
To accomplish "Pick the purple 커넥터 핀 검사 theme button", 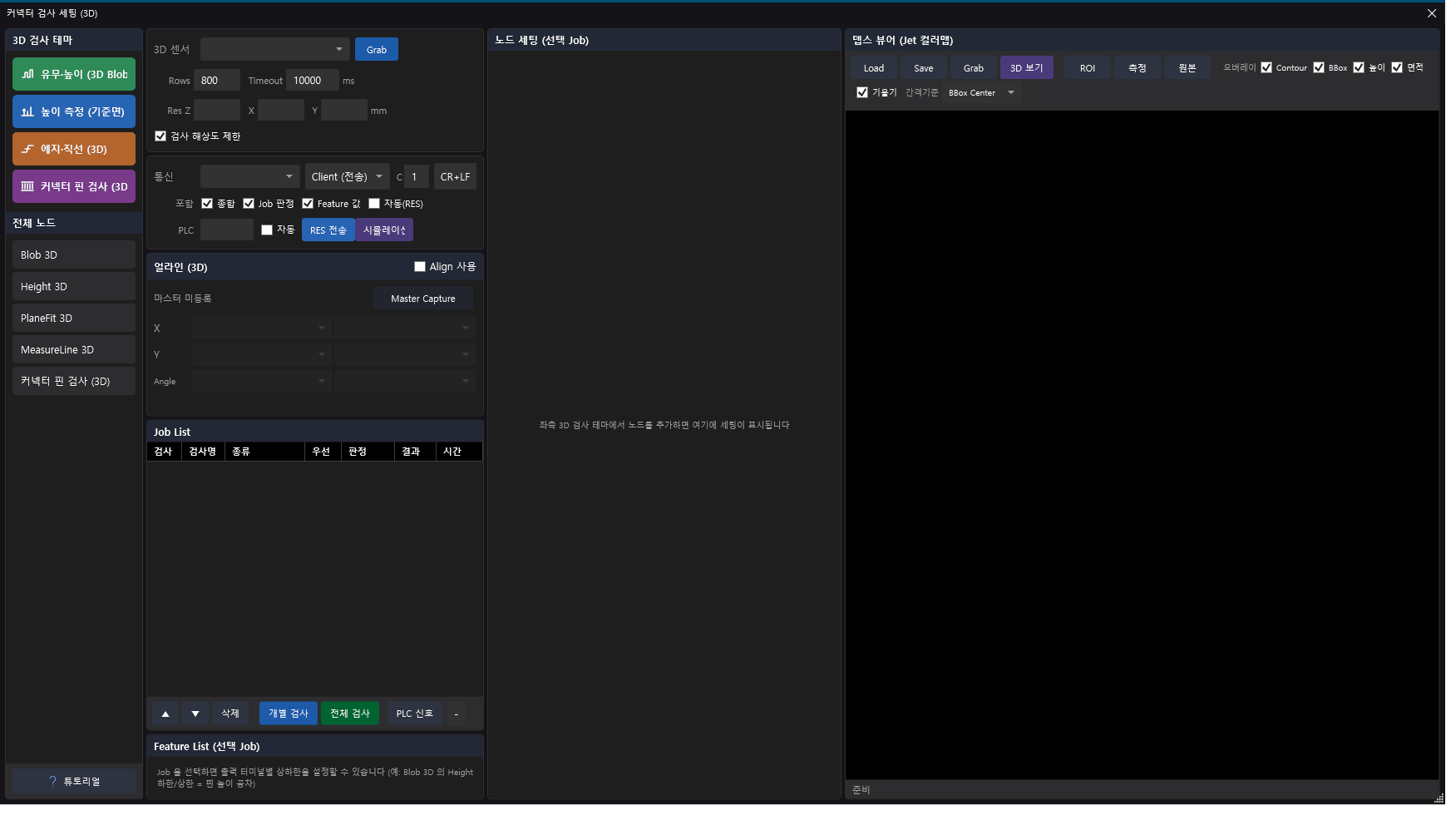I will (x=74, y=186).
